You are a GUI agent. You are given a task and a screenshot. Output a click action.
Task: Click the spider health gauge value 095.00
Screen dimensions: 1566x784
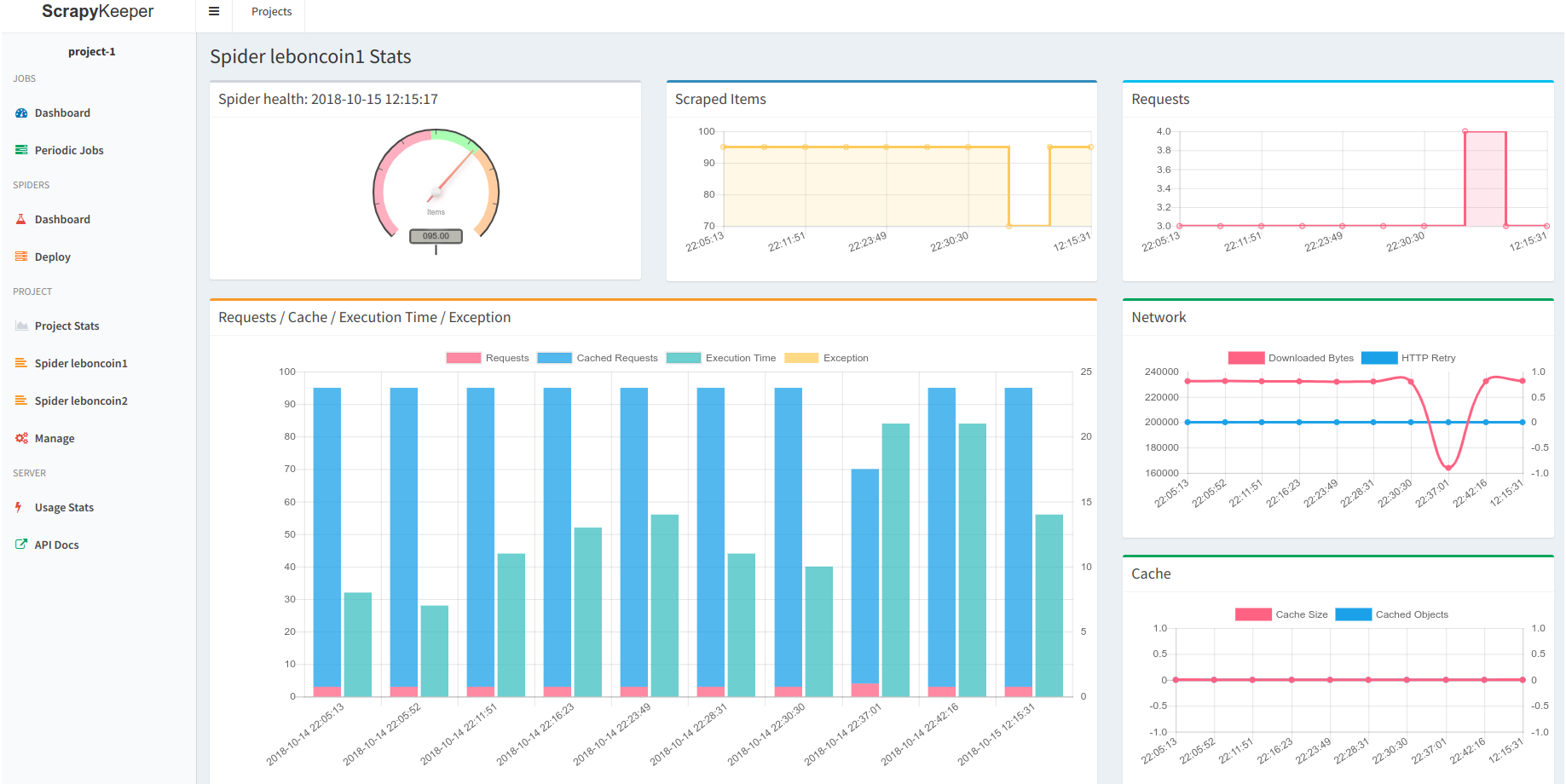[x=436, y=236]
